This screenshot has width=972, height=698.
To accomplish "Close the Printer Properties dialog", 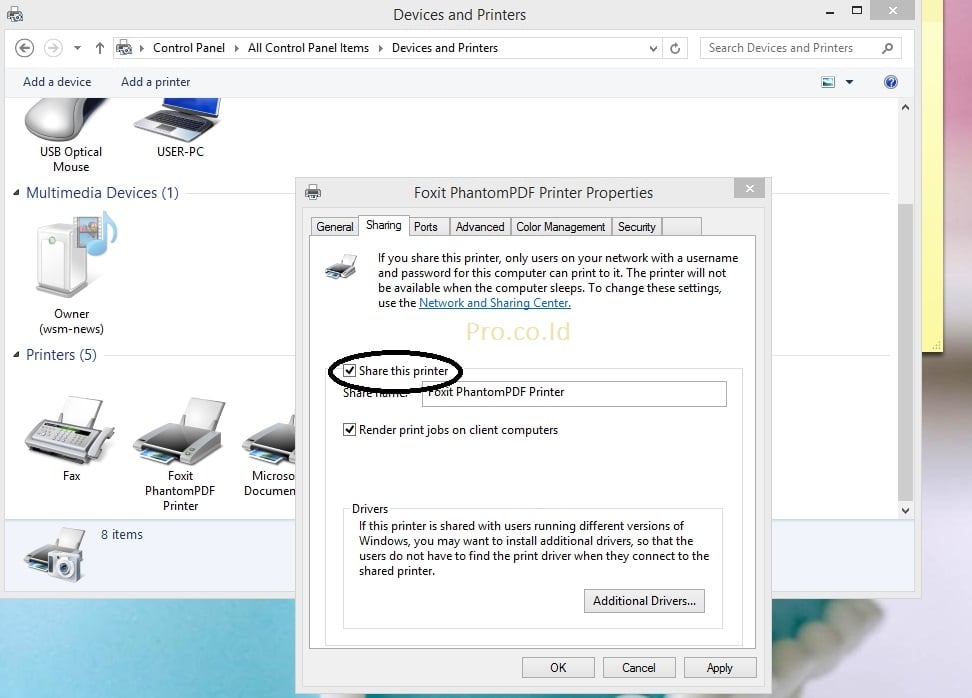I will tap(749, 188).
